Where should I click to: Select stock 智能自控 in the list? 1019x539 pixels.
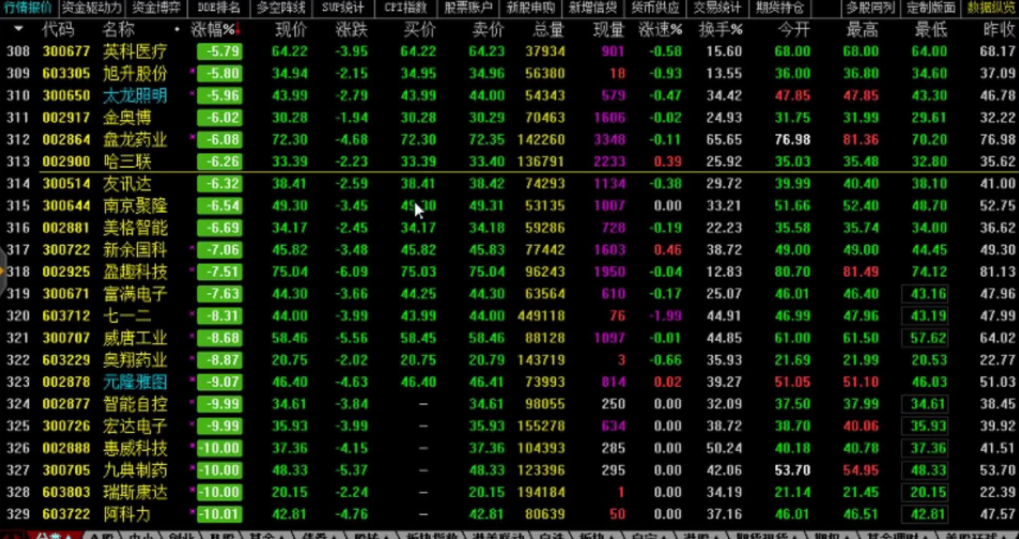click(x=135, y=404)
